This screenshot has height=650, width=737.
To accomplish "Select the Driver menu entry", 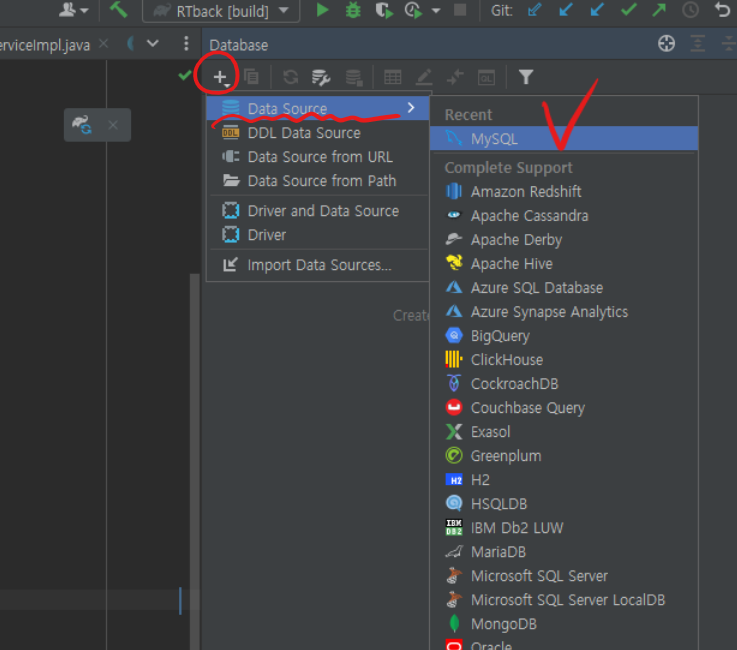I will pyautogui.click(x=317, y=235).
